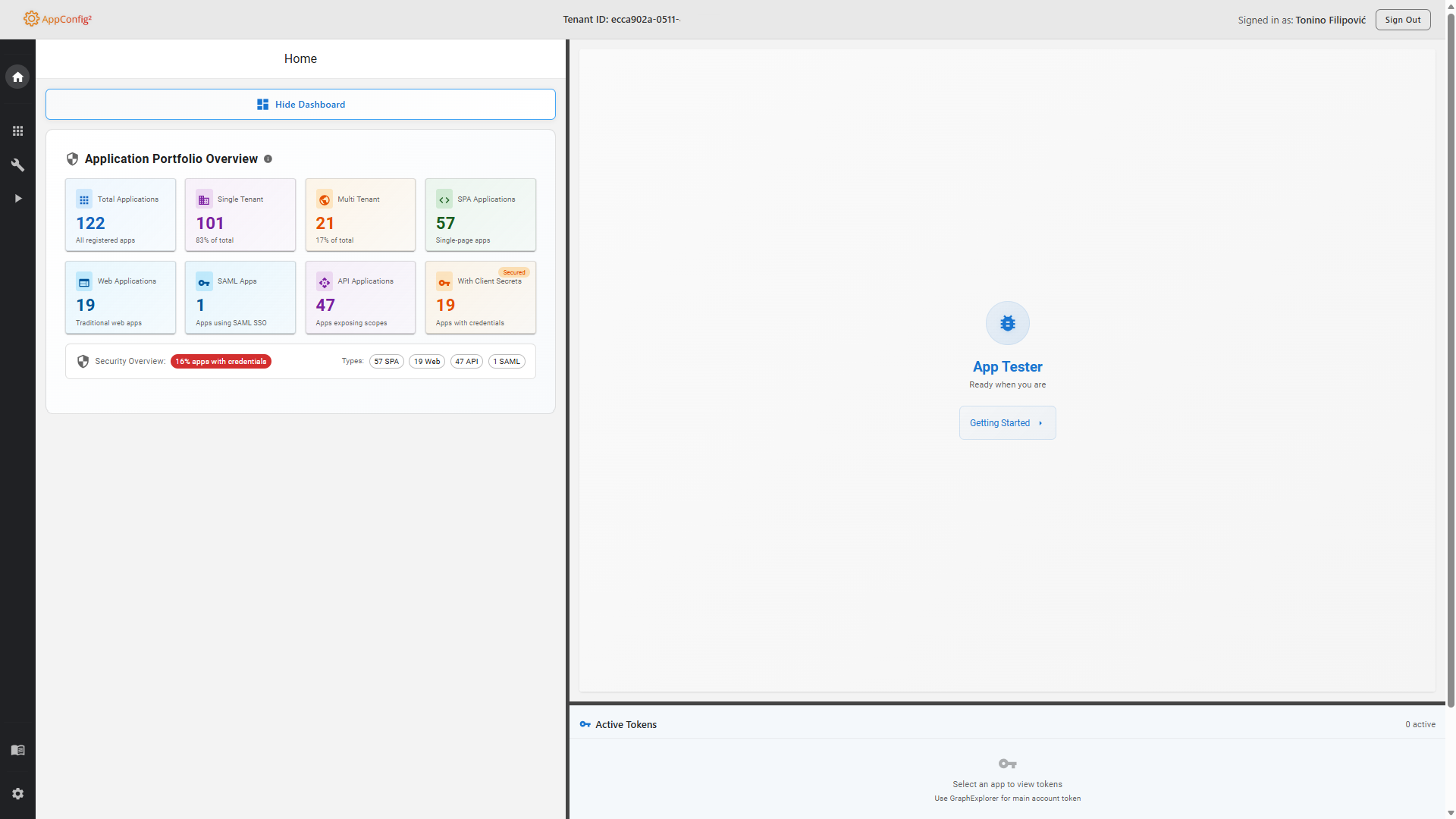Click the play arrow sidebar icon
Screen dimensions: 1456x819
tap(17, 198)
